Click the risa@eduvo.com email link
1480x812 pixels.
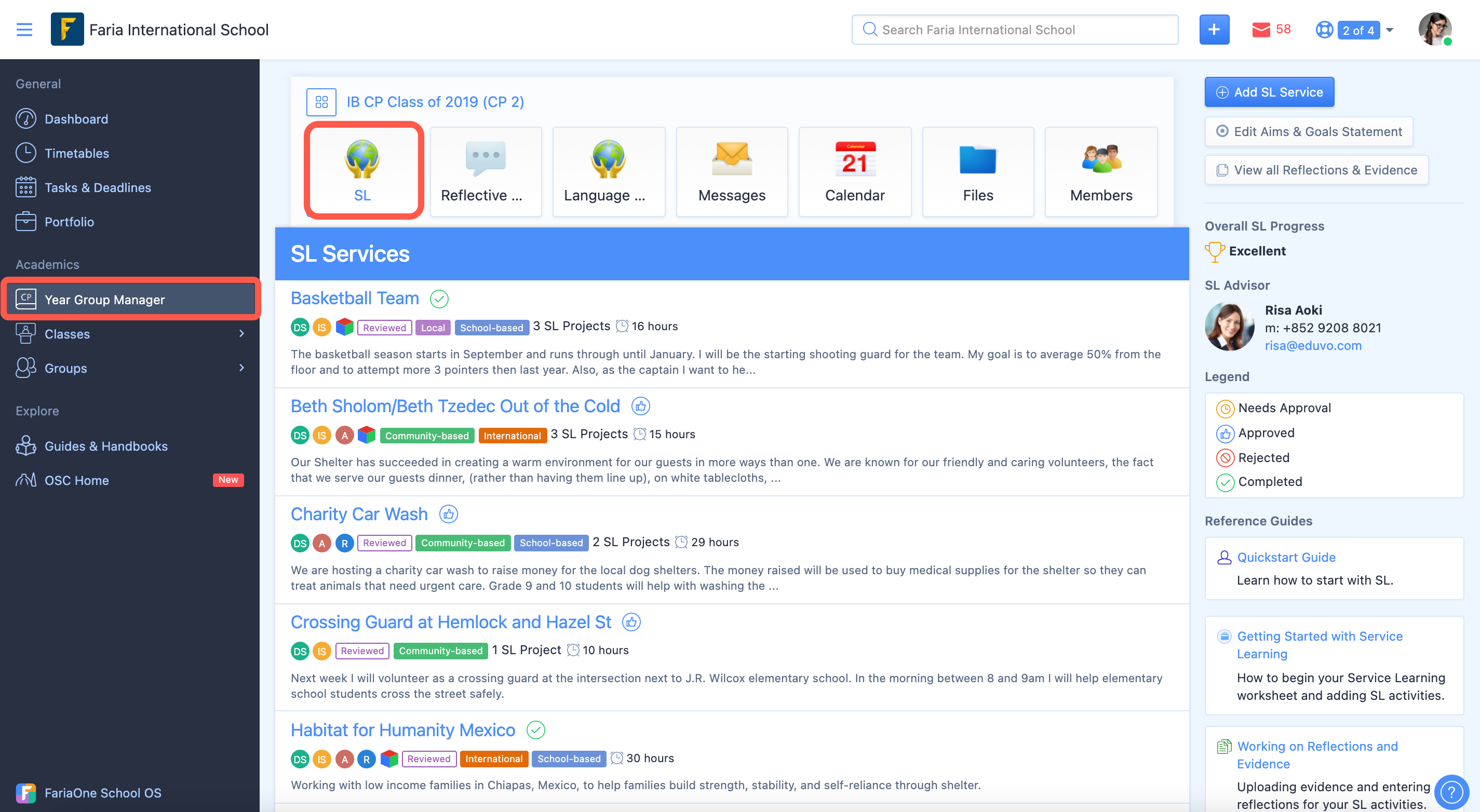pyautogui.click(x=1313, y=345)
